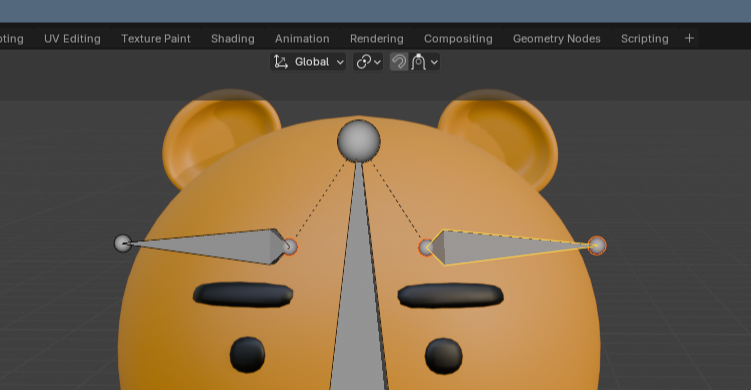Open the Scripting workspace tab

645,39
